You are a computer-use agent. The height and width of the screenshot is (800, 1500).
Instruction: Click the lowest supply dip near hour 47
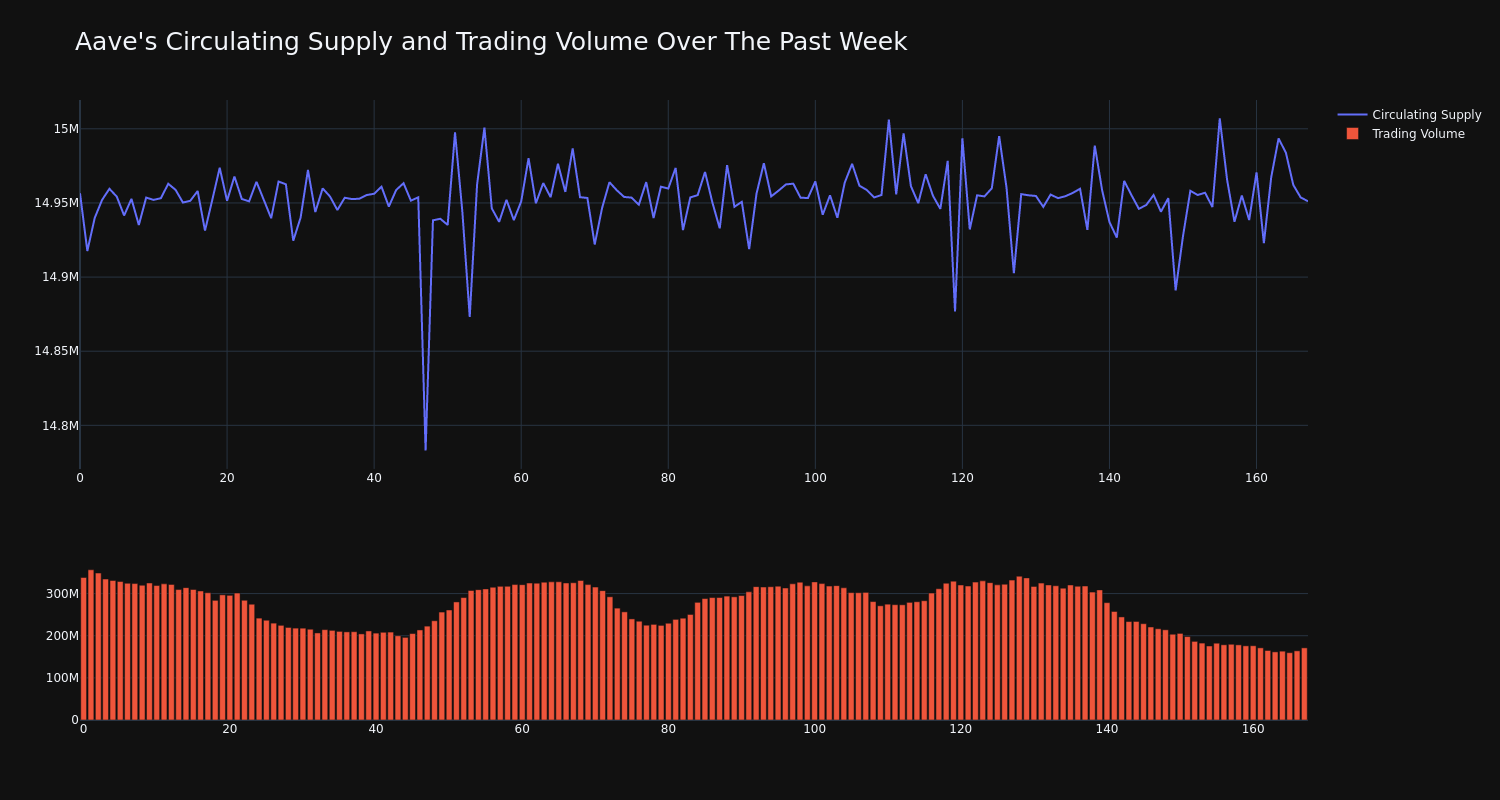425,449
